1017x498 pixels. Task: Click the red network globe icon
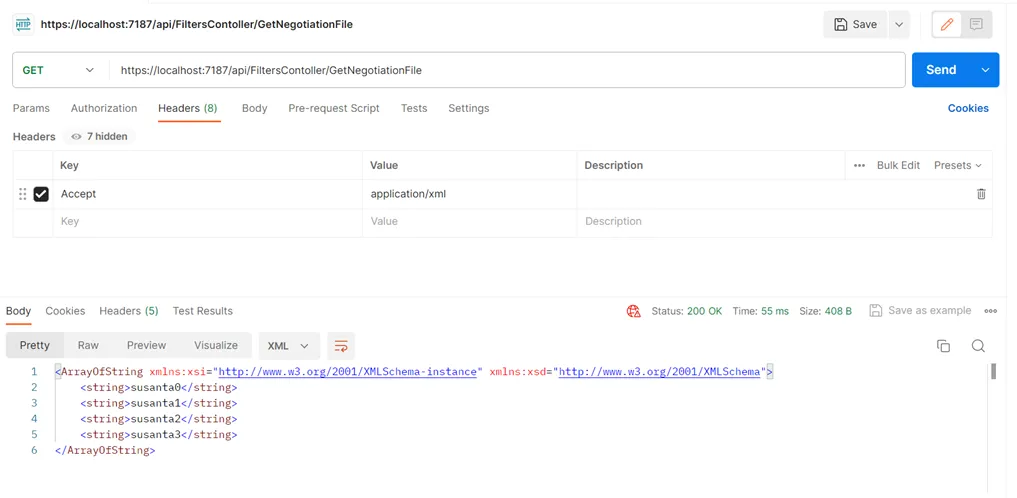click(633, 311)
